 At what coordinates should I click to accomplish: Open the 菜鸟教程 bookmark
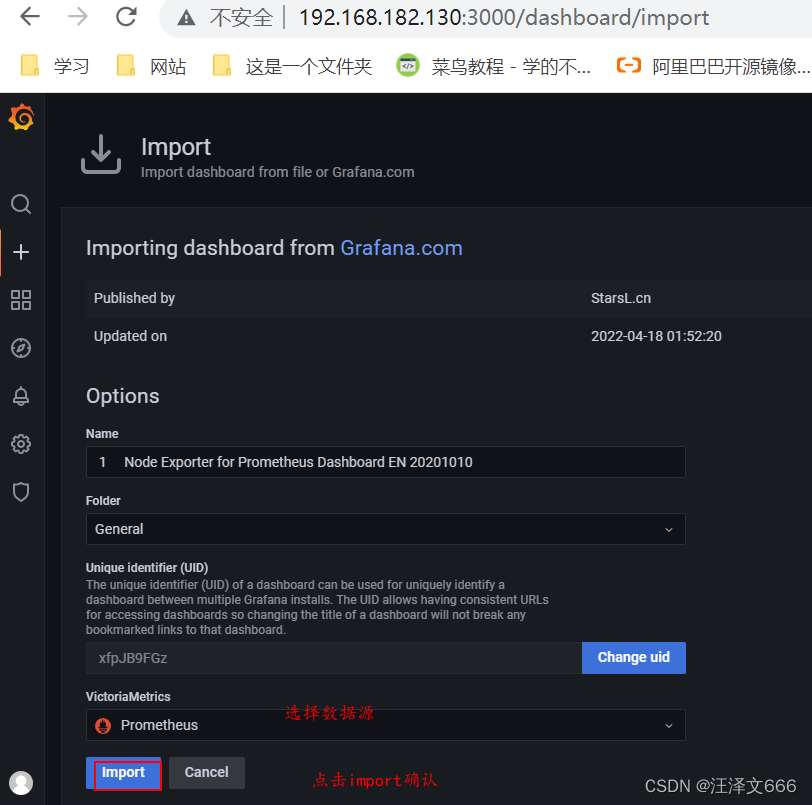click(494, 66)
